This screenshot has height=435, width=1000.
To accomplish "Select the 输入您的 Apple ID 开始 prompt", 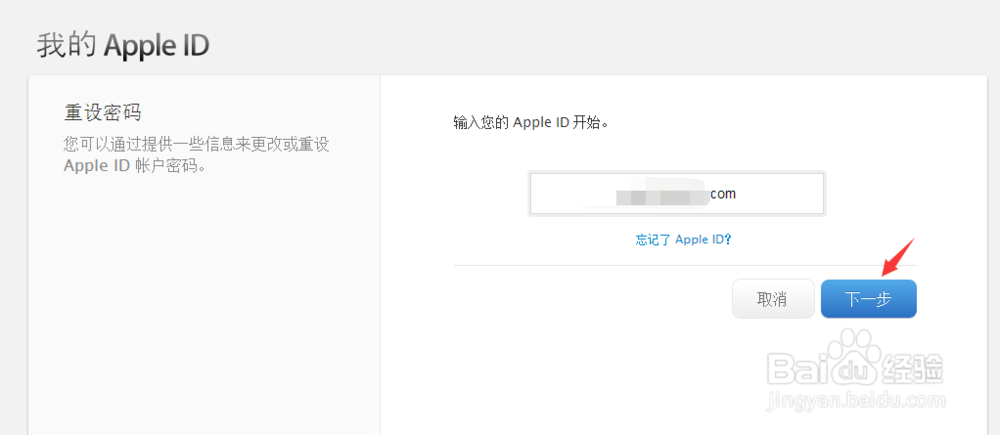I will [531, 122].
